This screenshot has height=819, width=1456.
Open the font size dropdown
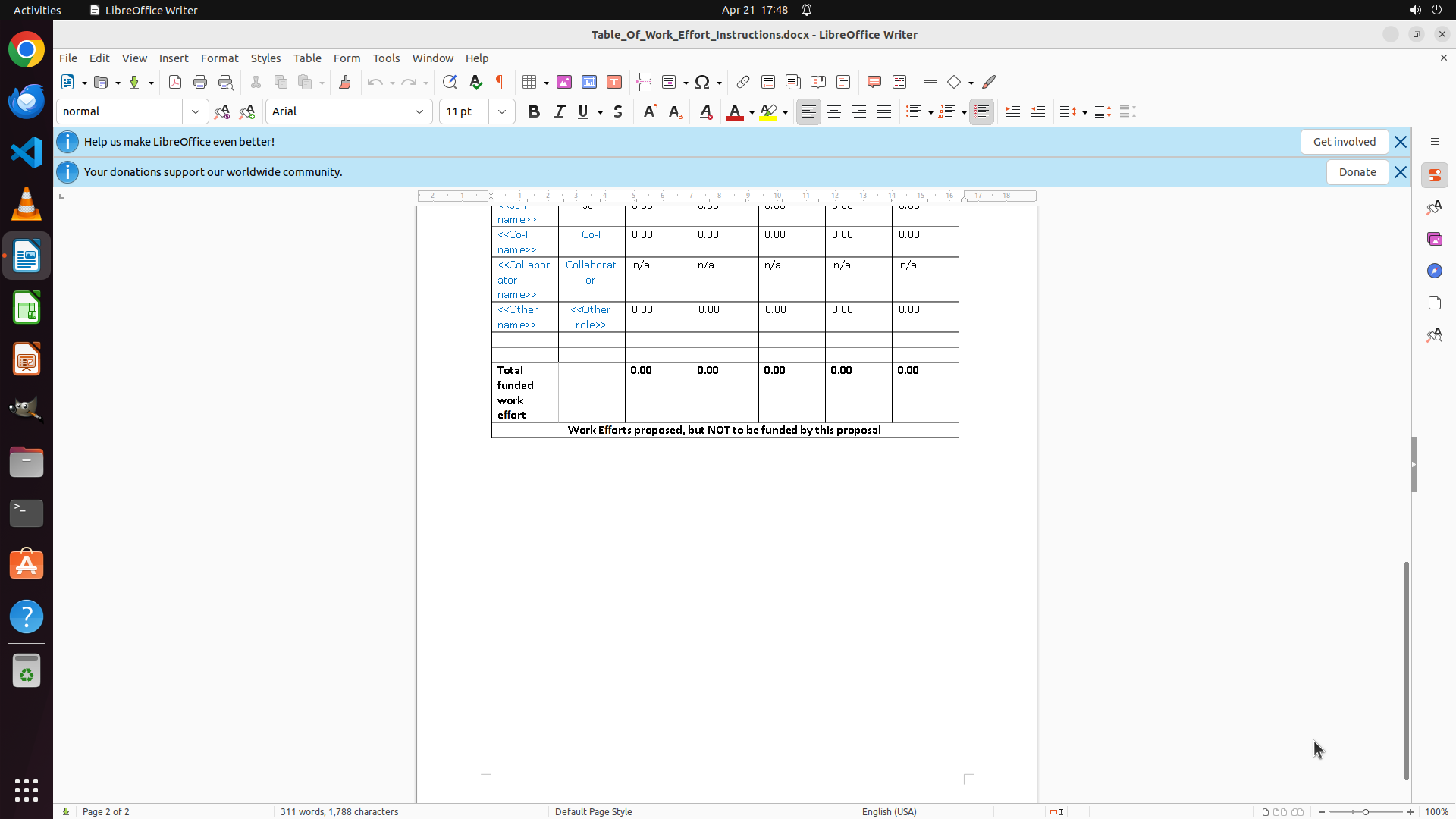click(x=502, y=112)
